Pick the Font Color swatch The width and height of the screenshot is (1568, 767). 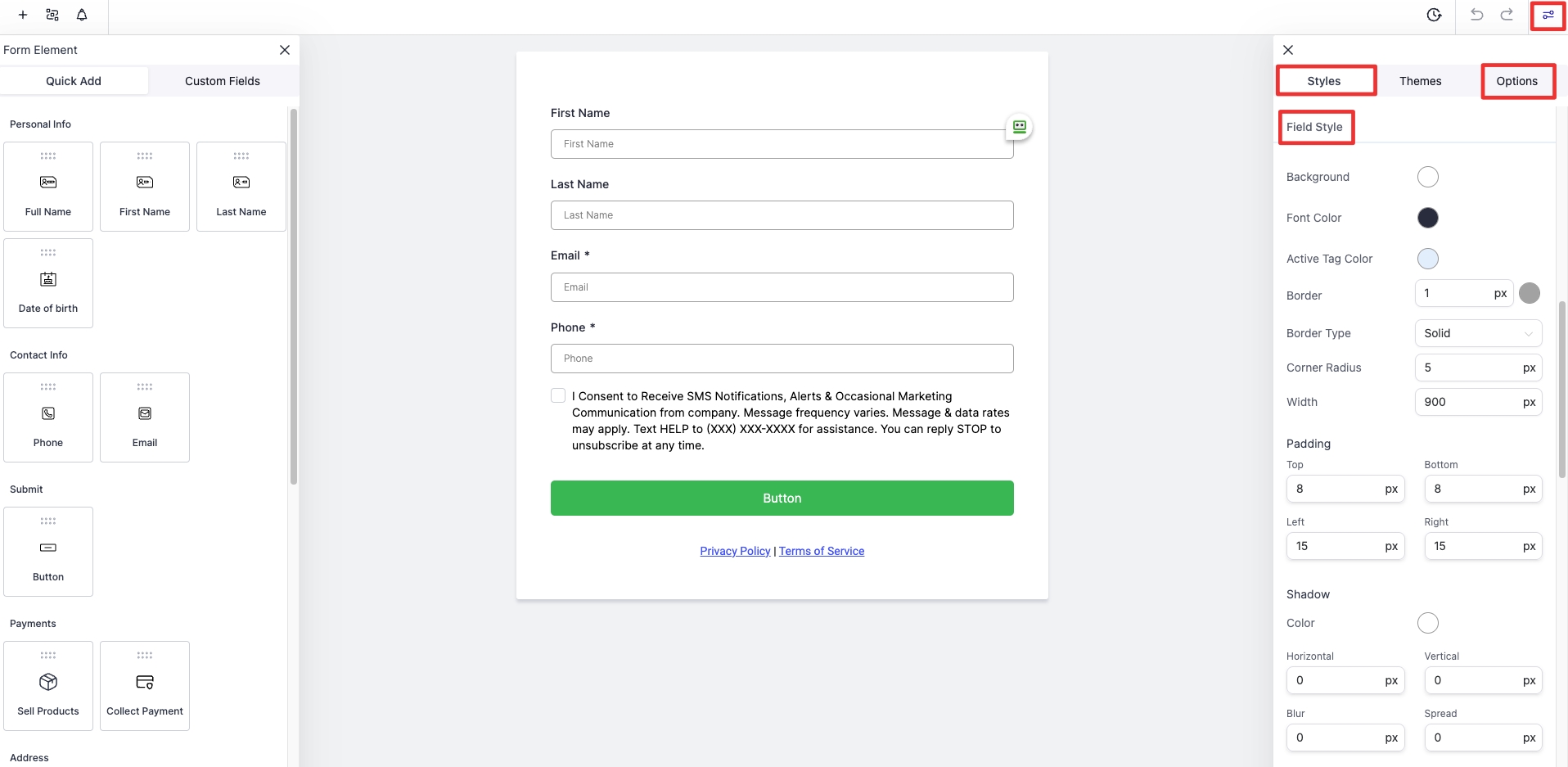1427,218
